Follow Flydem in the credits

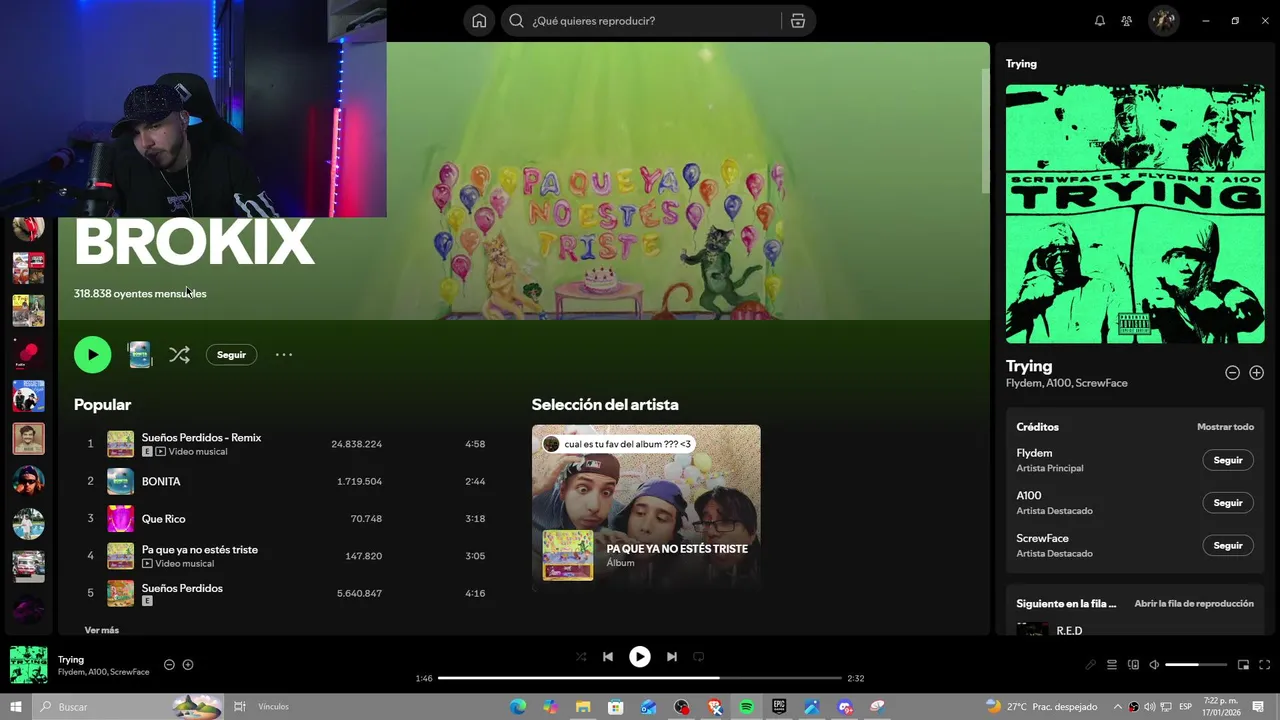tap(1228, 460)
